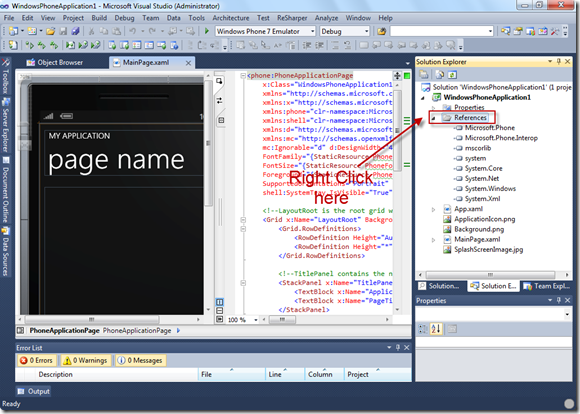Open the 100 % zoom dropdown

tap(256, 320)
